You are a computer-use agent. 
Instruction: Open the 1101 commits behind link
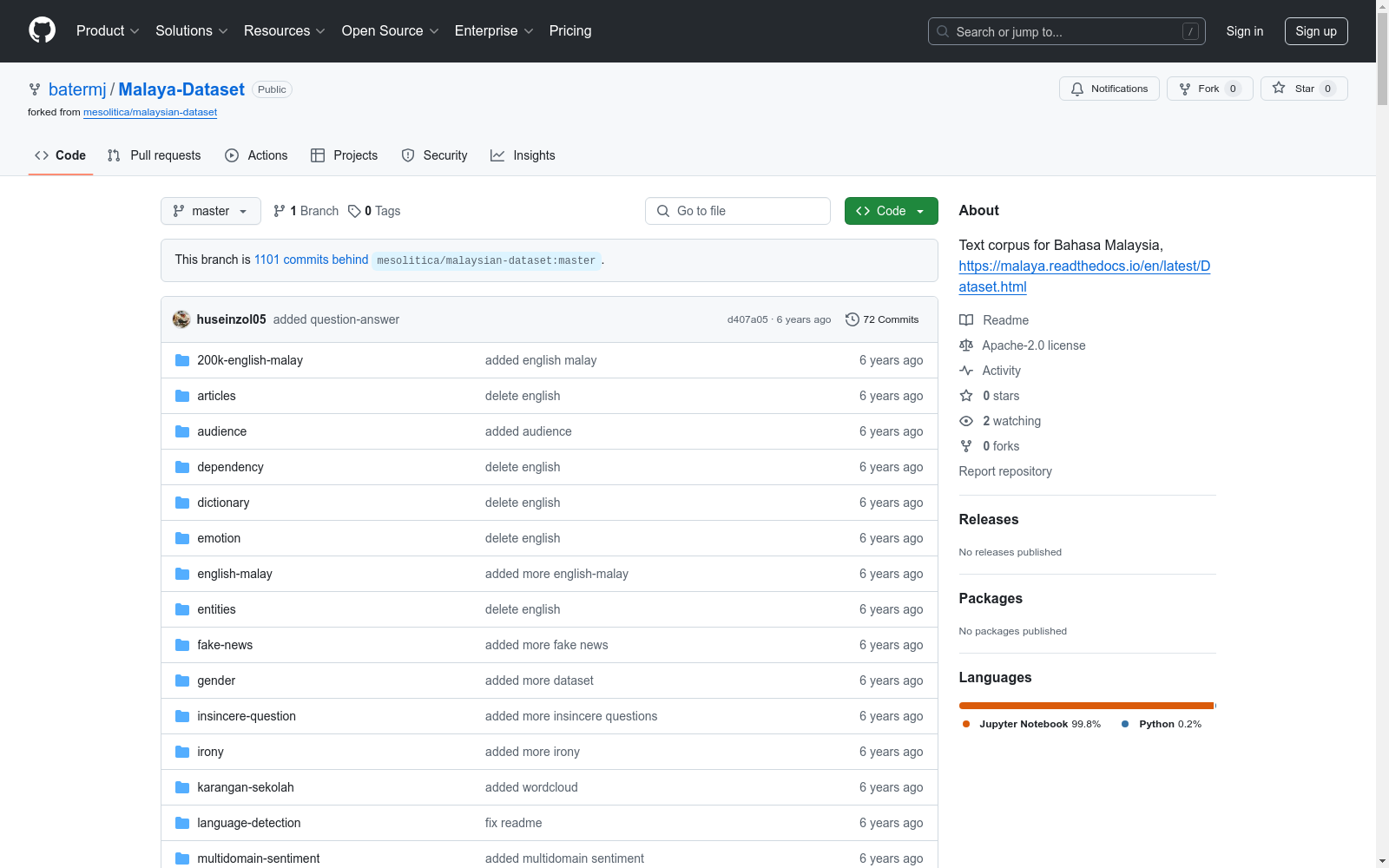pos(311,260)
